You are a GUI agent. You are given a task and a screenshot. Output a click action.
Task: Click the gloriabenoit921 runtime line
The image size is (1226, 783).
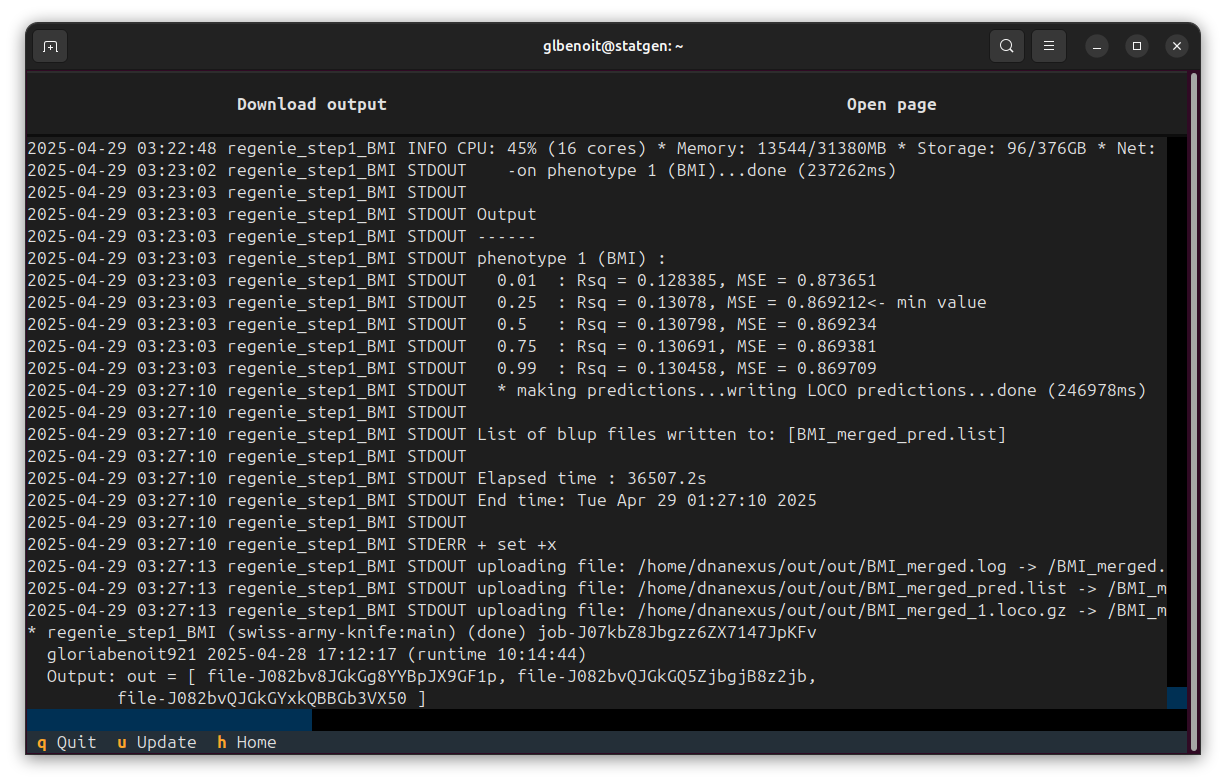[x=317, y=654]
